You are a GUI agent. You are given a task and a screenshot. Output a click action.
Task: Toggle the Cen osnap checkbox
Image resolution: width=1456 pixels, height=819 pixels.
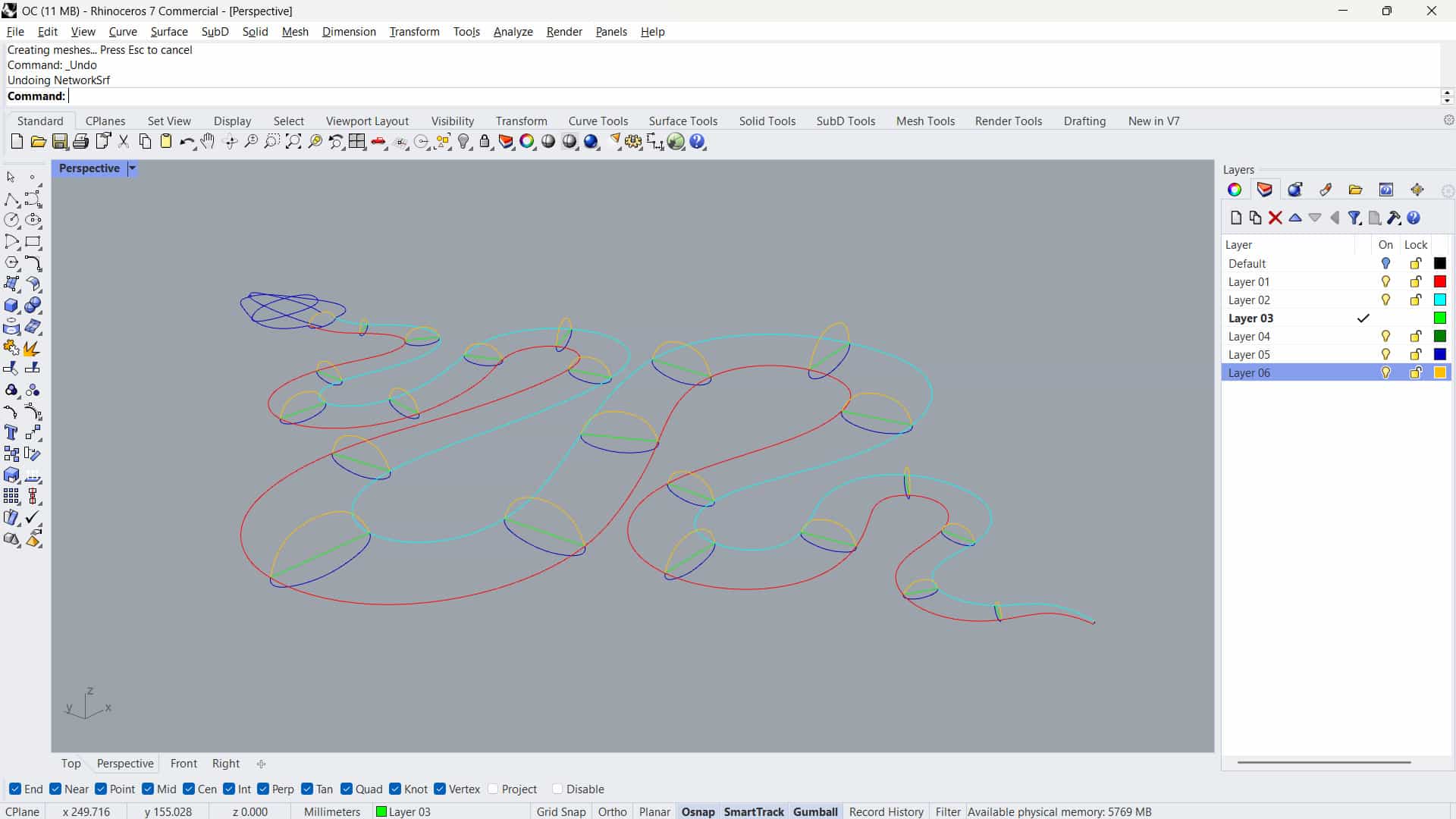point(189,789)
